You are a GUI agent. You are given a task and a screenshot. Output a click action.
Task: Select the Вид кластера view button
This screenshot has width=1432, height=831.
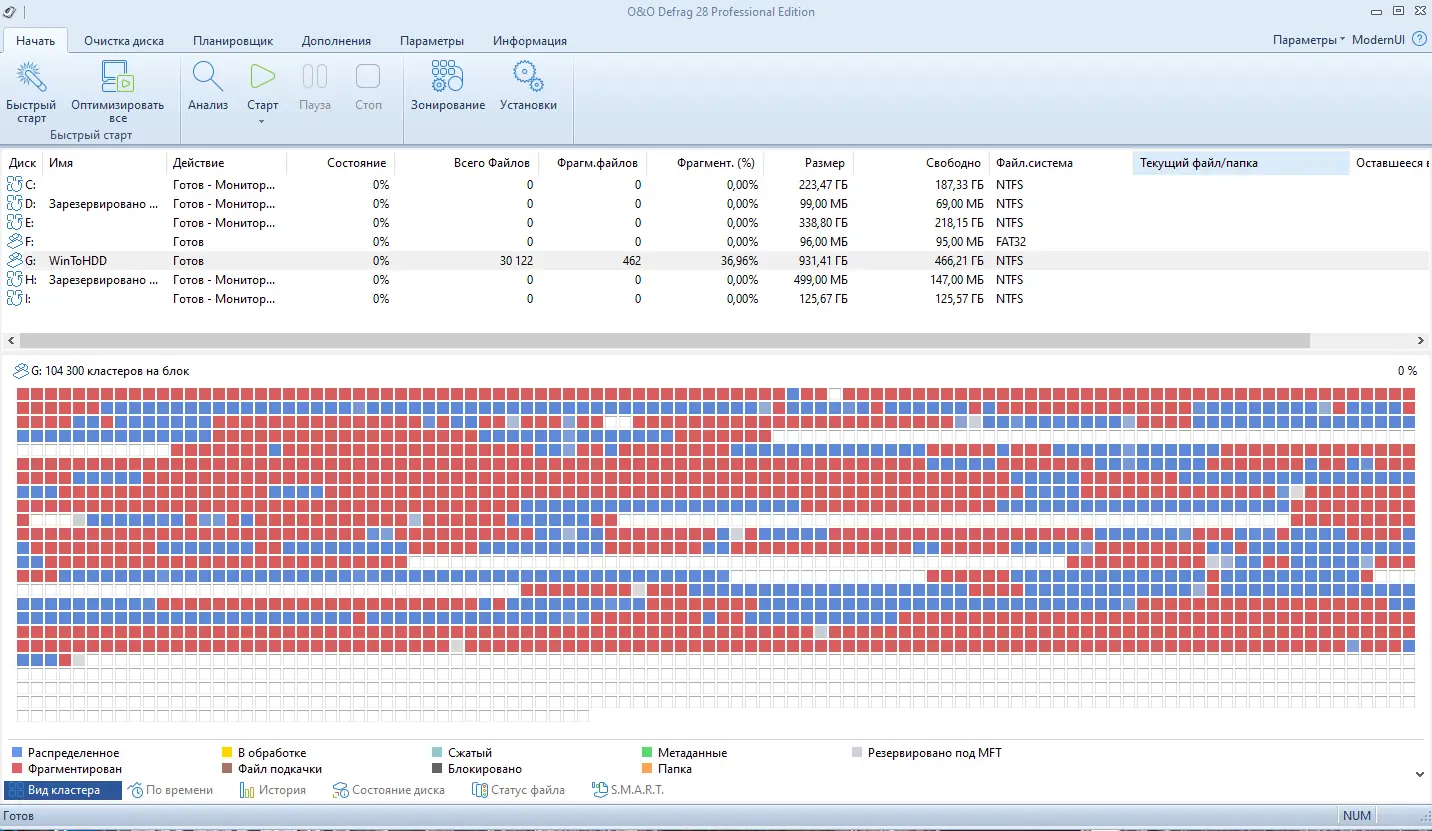point(63,790)
